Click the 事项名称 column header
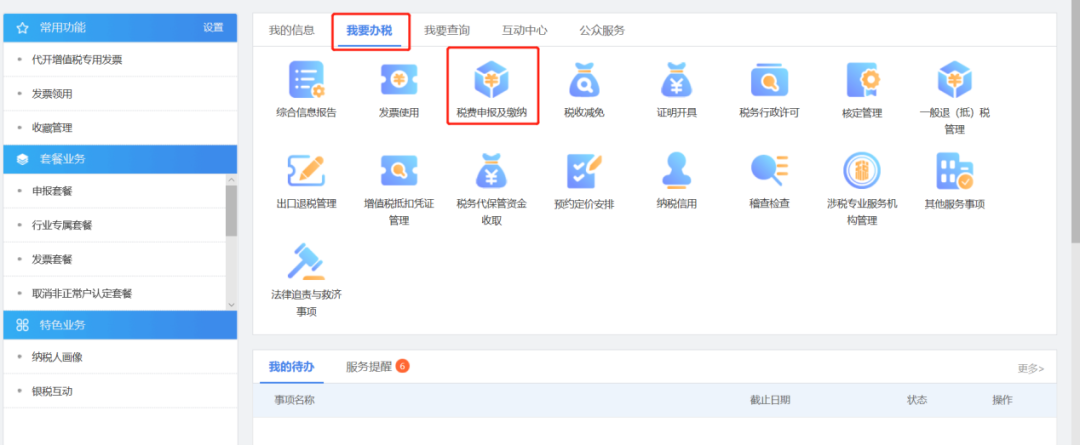 tap(295, 400)
